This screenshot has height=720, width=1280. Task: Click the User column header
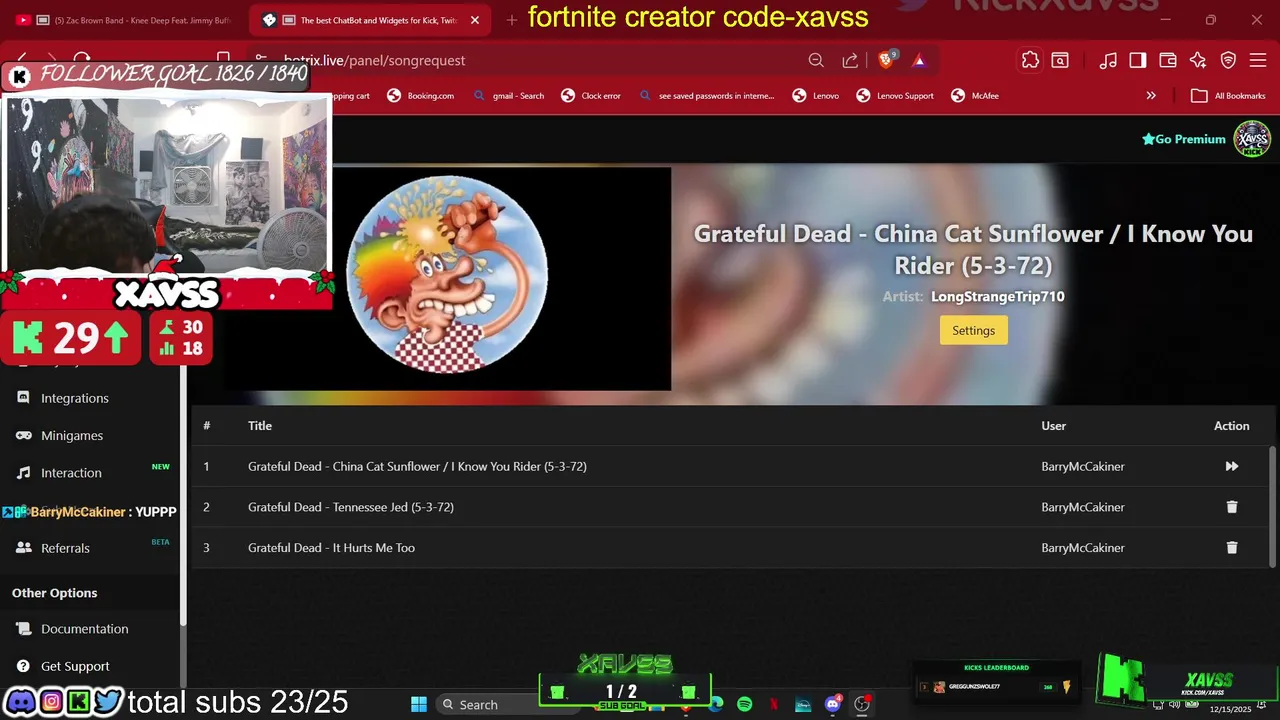pos(1053,426)
